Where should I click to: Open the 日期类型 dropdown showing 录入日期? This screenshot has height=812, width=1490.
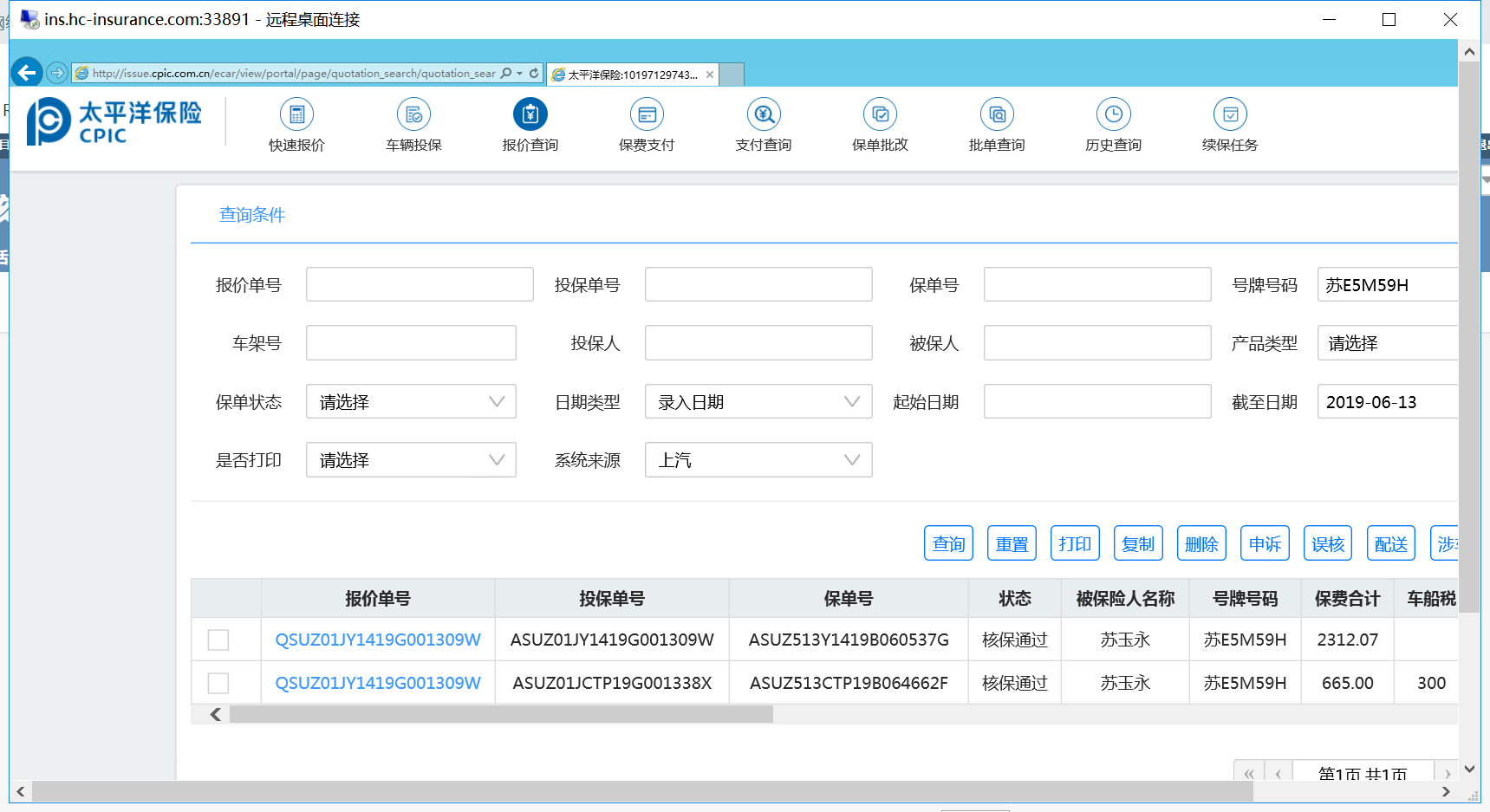click(758, 402)
